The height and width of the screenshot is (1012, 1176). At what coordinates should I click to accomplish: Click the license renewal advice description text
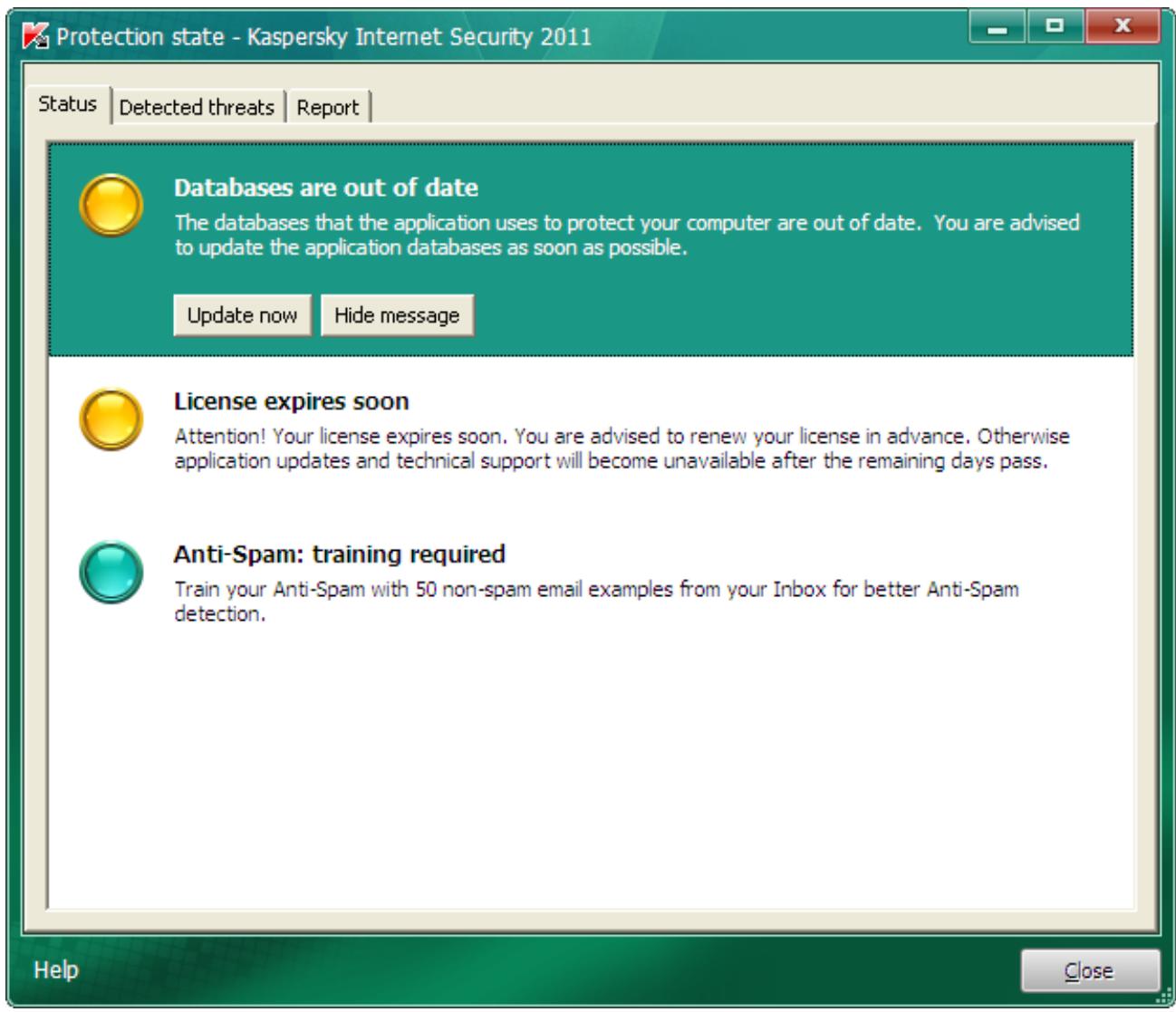coord(622,448)
